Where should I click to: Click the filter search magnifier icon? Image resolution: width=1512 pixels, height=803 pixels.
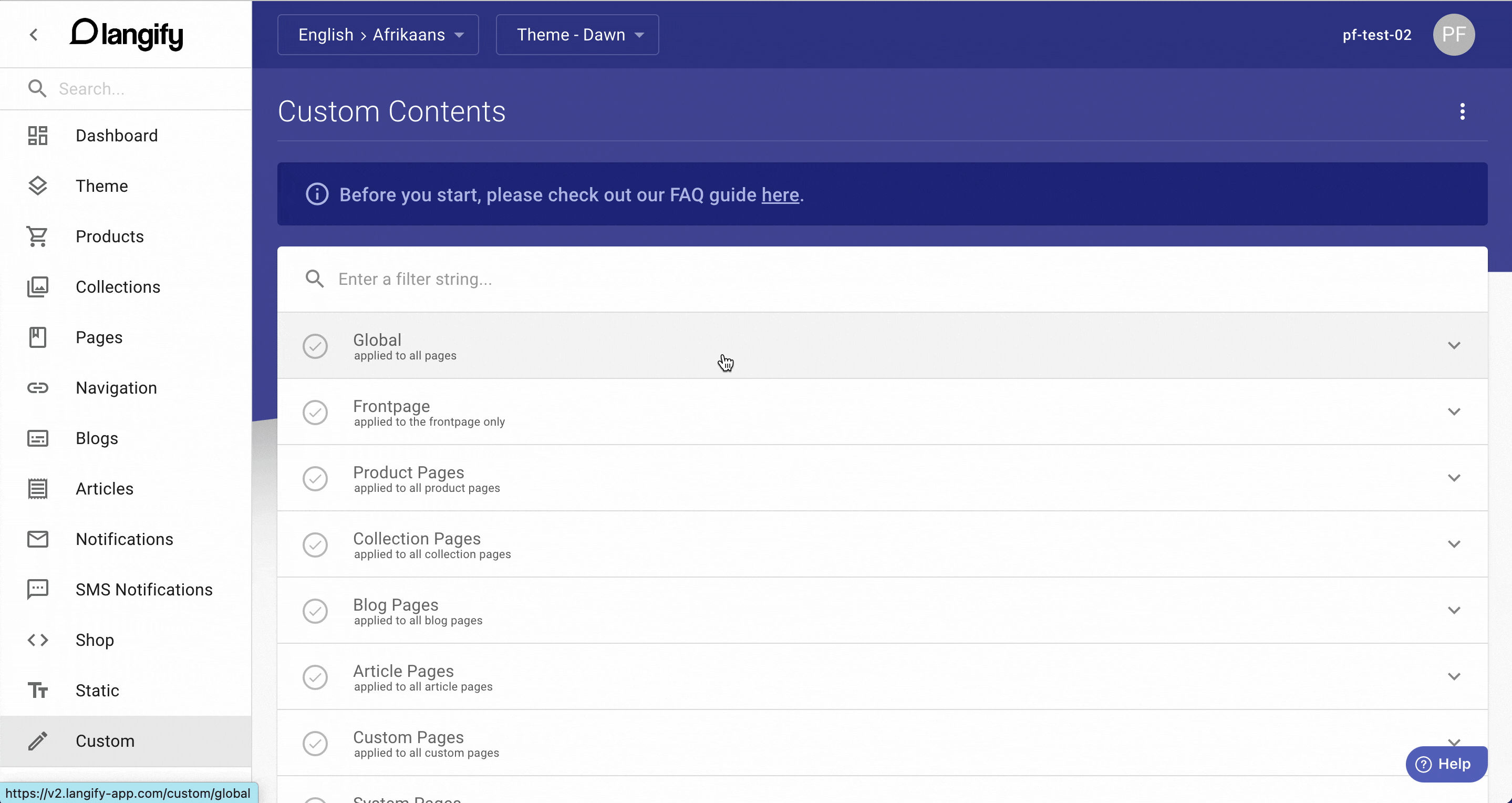coord(315,279)
